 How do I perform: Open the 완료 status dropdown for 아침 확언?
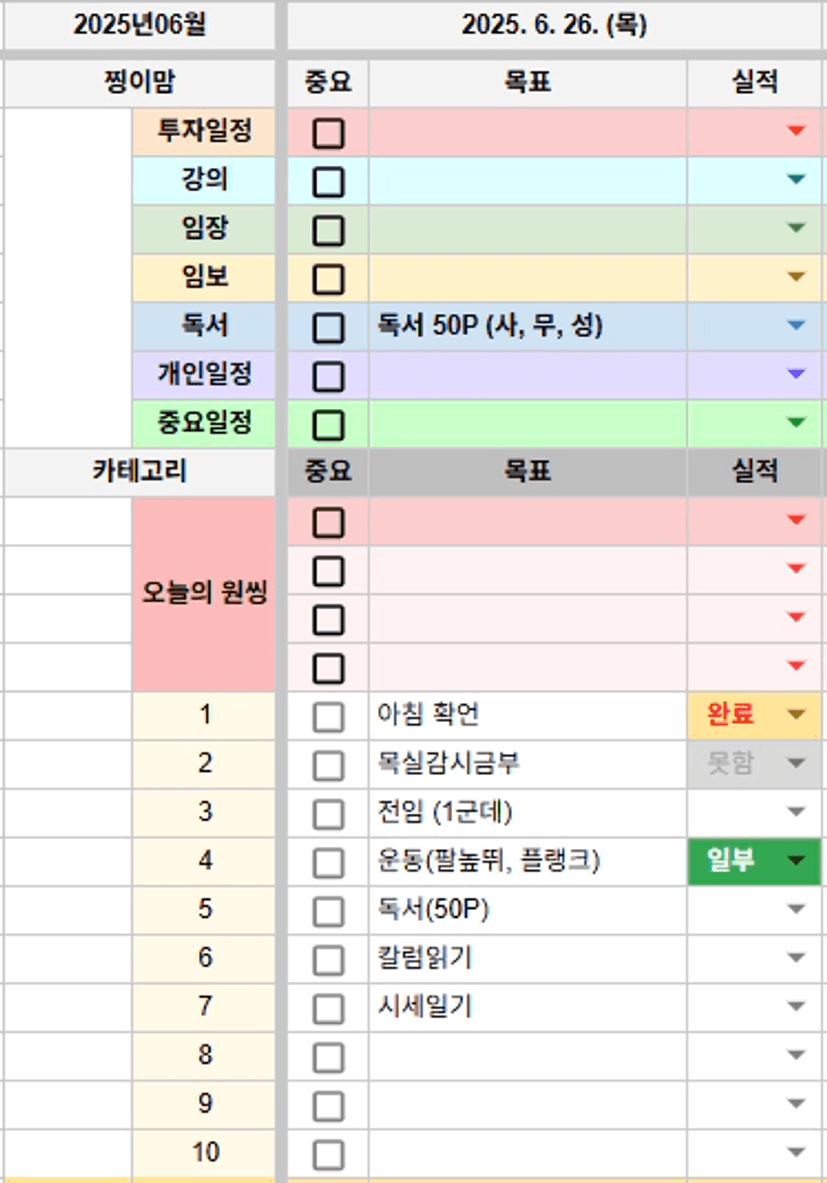pyautogui.click(x=796, y=715)
